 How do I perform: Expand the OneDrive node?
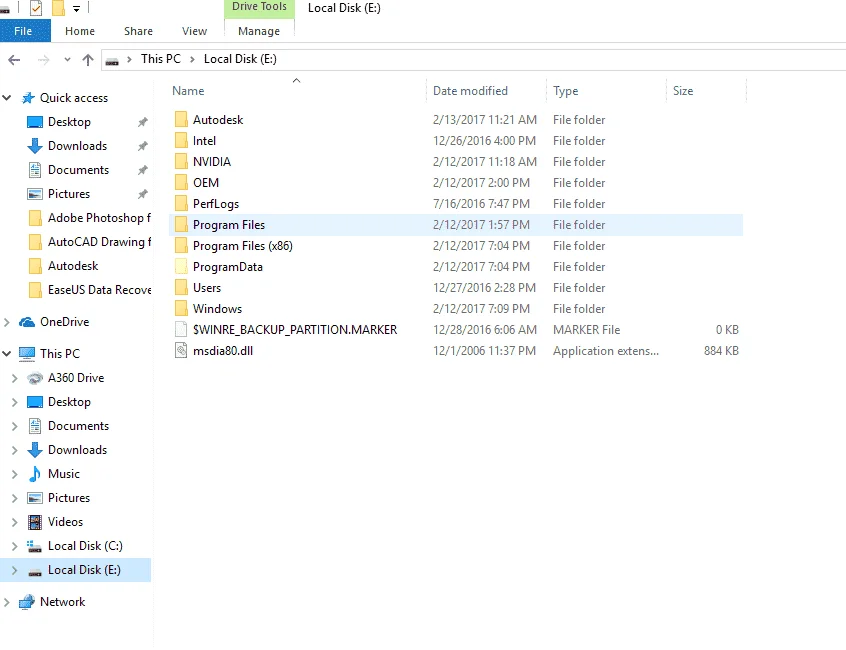[x=7, y=322]
